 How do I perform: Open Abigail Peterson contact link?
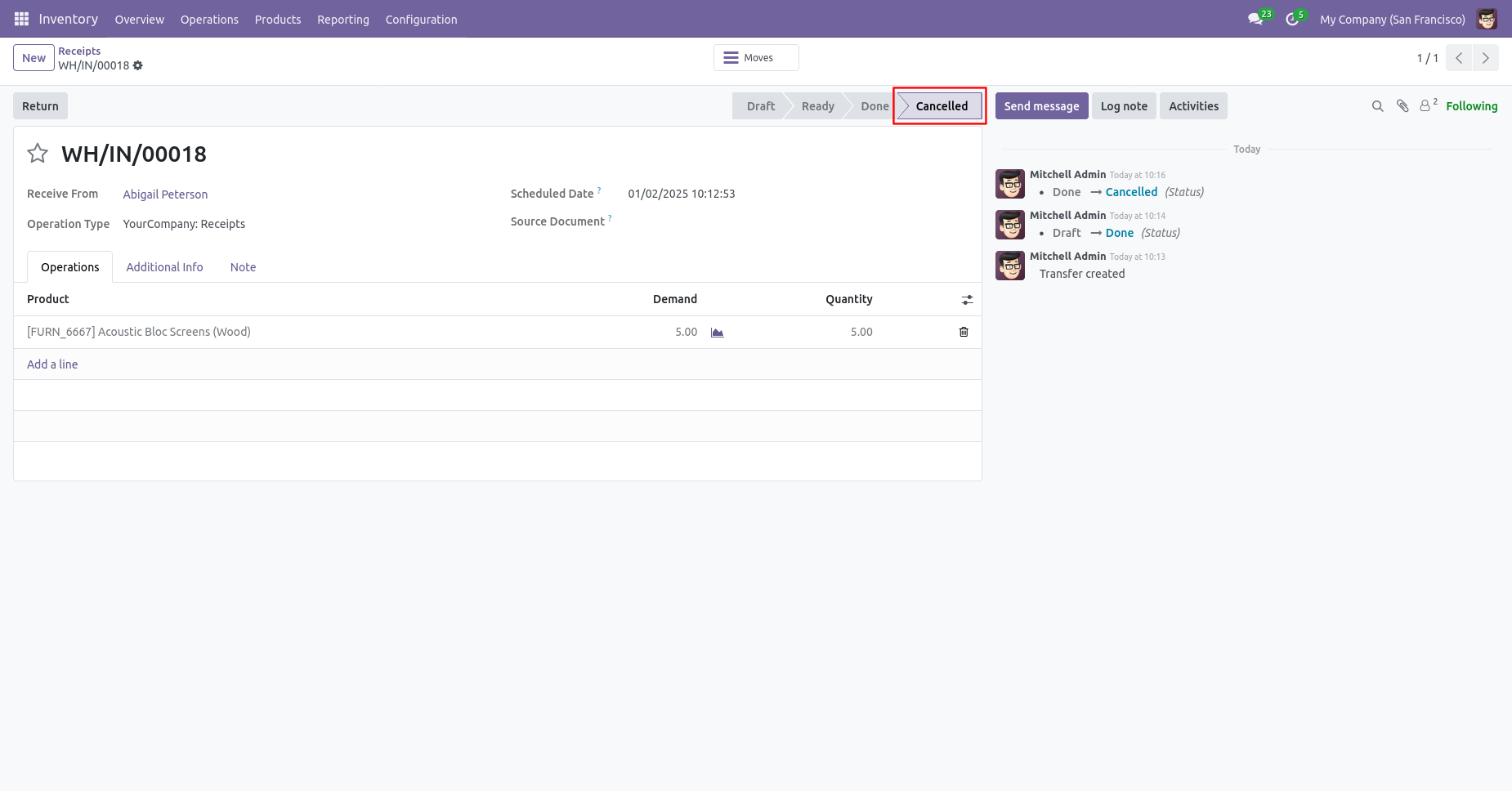point(165,194)
